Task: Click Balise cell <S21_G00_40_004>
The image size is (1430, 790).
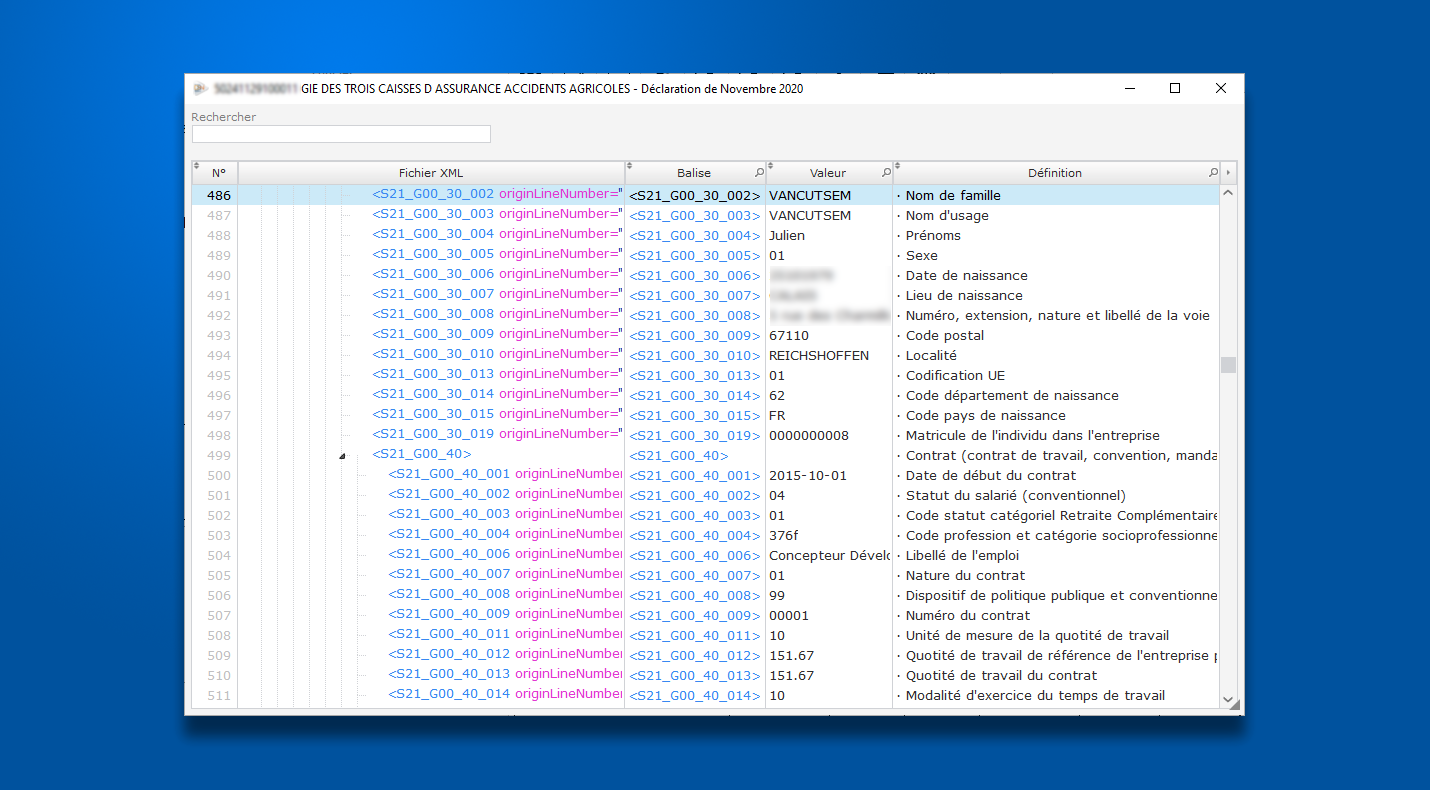Action: [695, 536]
